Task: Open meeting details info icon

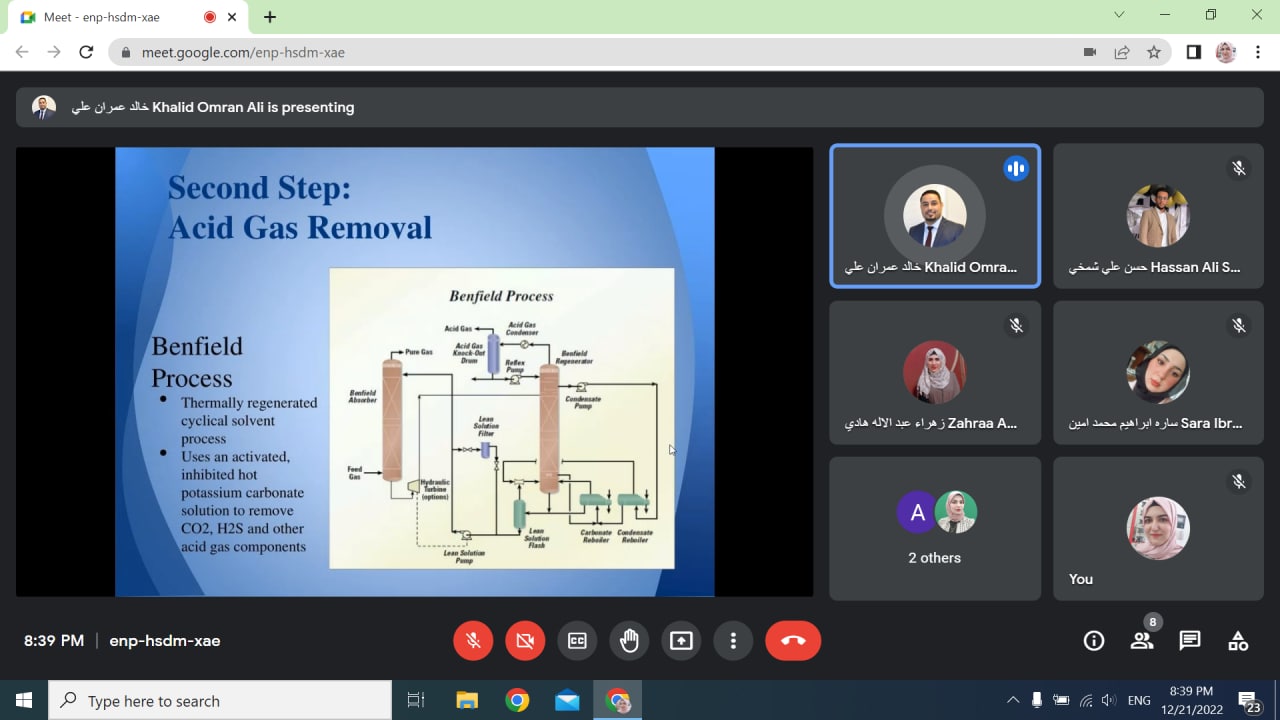Action: (x=1094, y=641)
